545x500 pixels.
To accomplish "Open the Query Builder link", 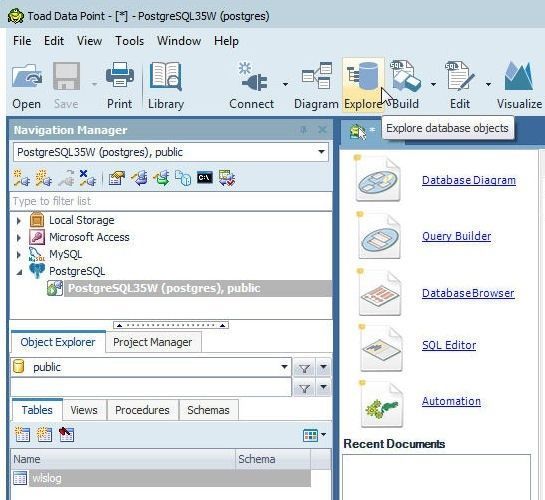I will point(456,236).
